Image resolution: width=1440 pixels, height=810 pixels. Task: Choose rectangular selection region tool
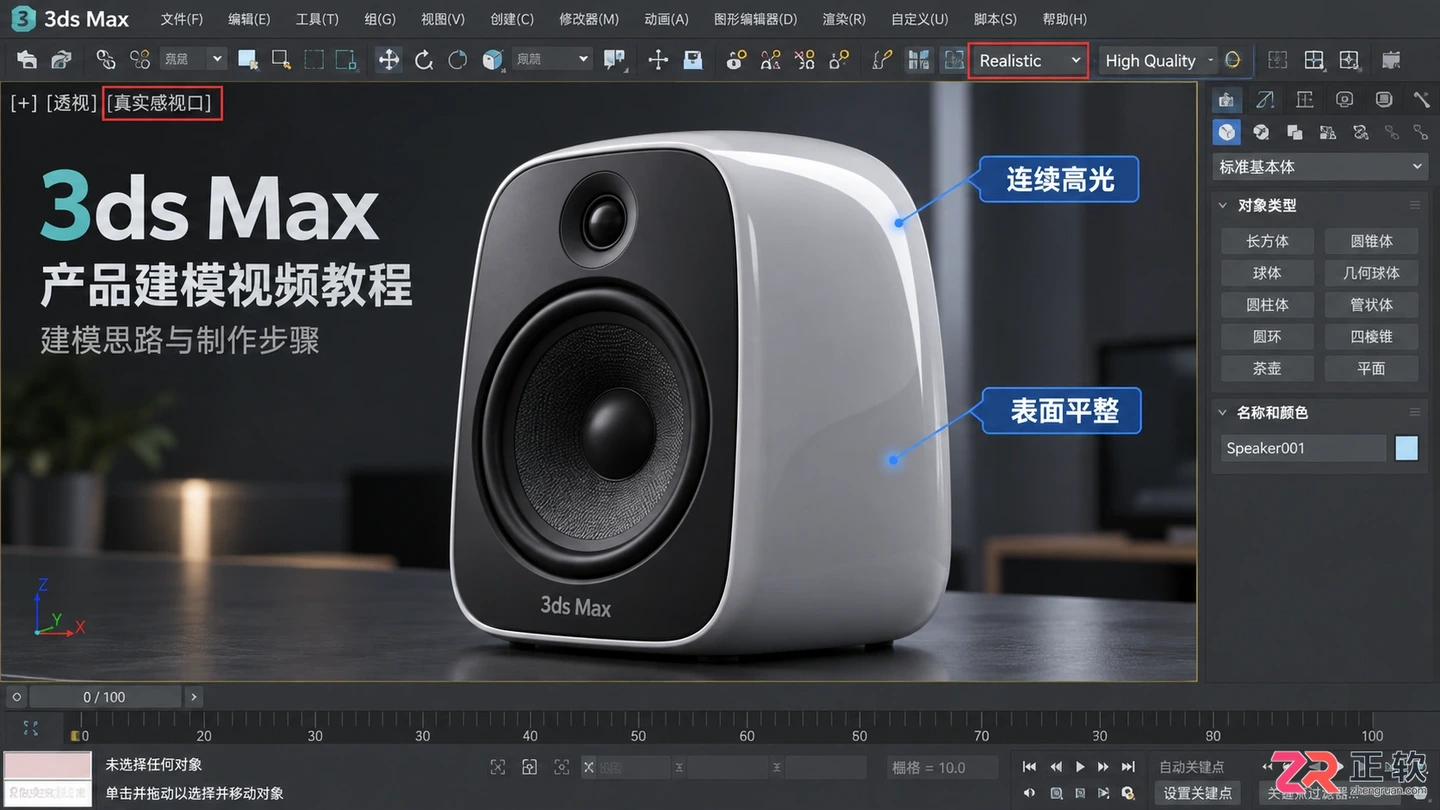click(314, 60)
